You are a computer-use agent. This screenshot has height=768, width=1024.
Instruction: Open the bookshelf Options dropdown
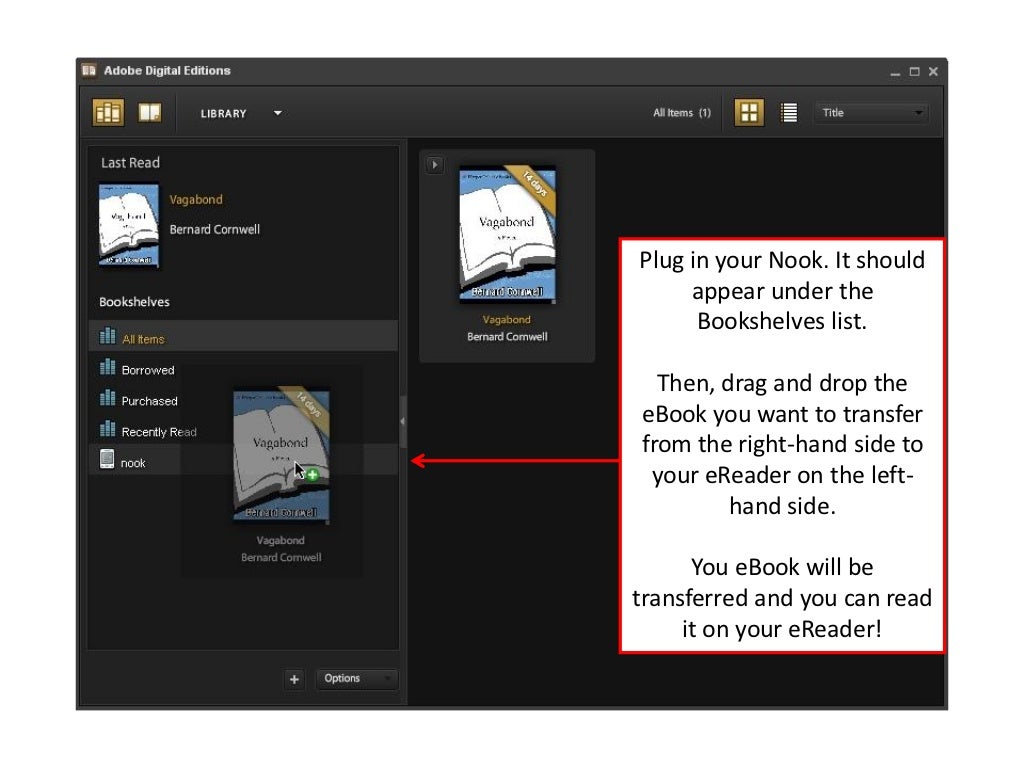pos(356,679)
